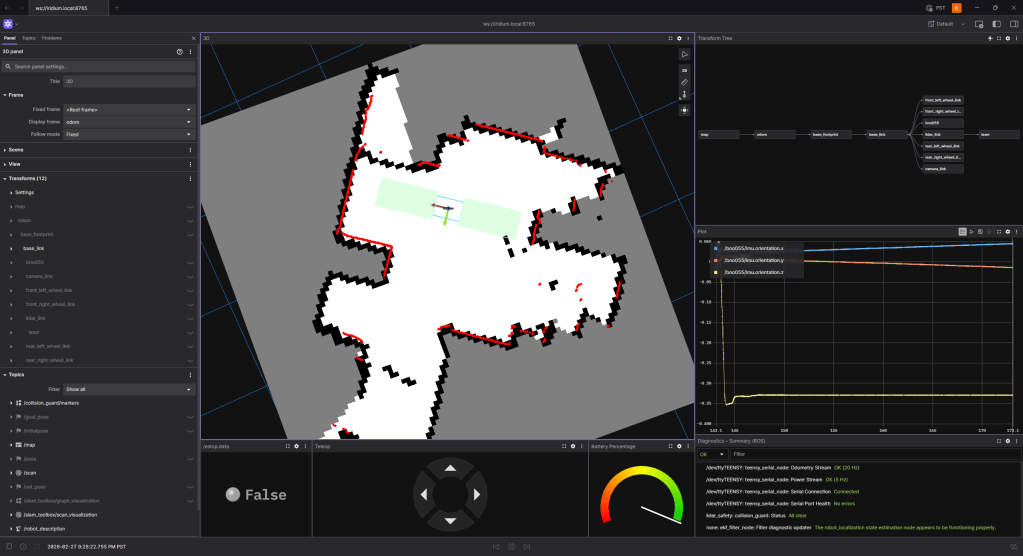This screenshot has width=1023, height=556.
Task: Open settings gear of Transform Tree panel
Action: click(1007, 38)
